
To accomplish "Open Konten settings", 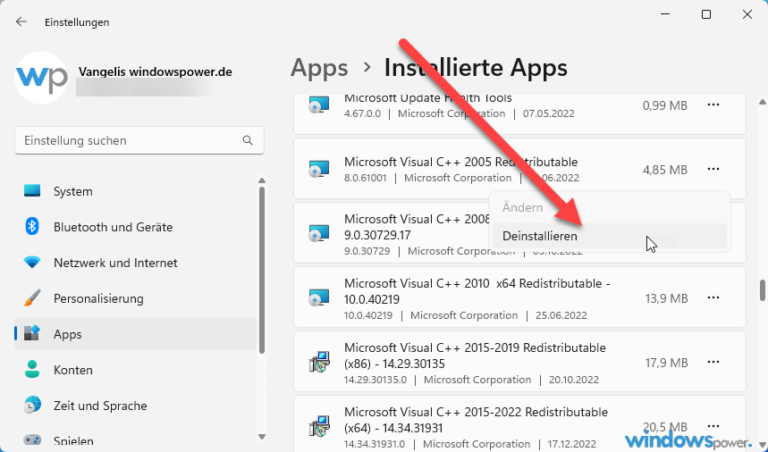I will (x=136, y=370).
